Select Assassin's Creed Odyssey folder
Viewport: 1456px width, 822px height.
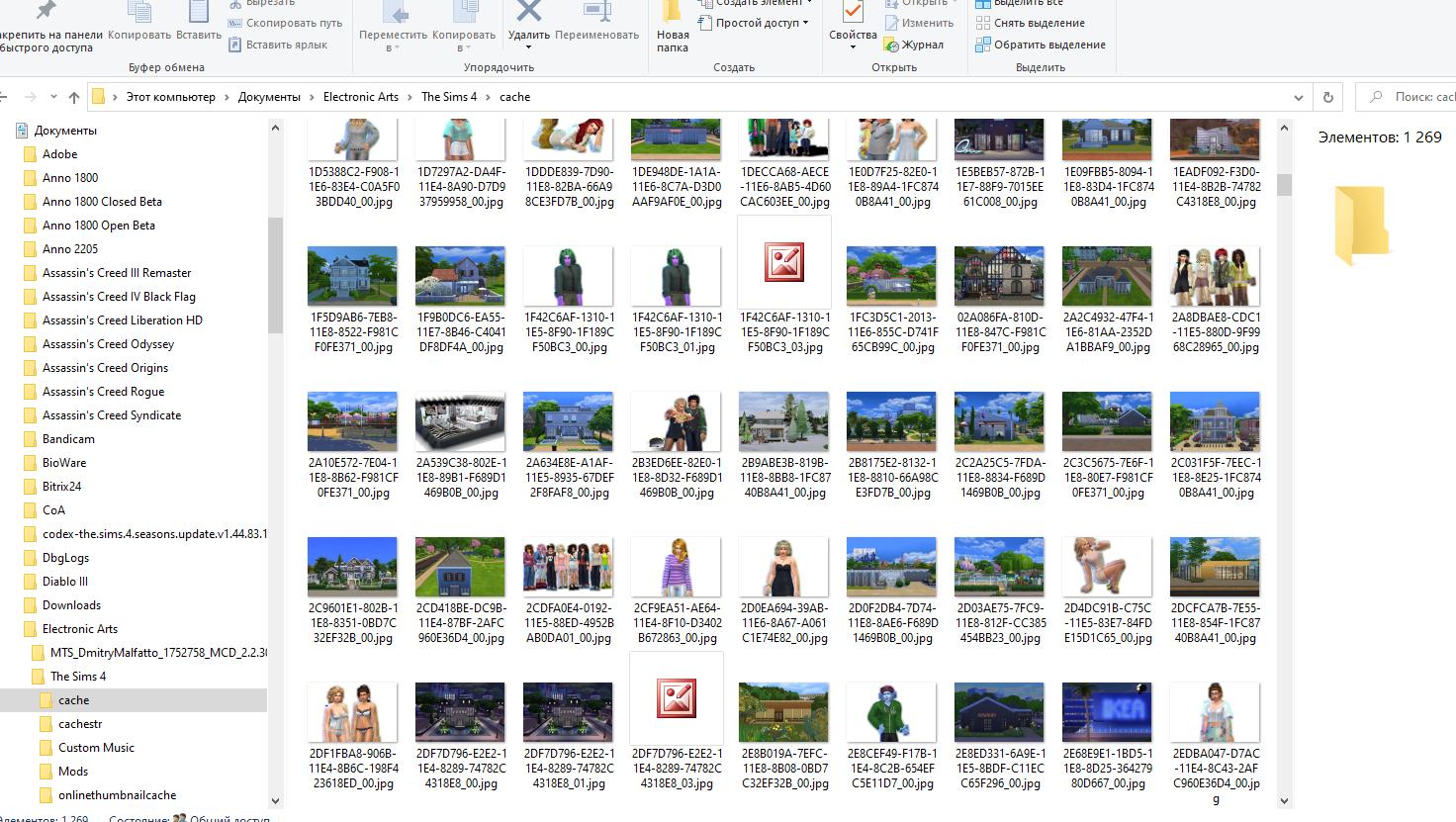[x=108, y=344]
